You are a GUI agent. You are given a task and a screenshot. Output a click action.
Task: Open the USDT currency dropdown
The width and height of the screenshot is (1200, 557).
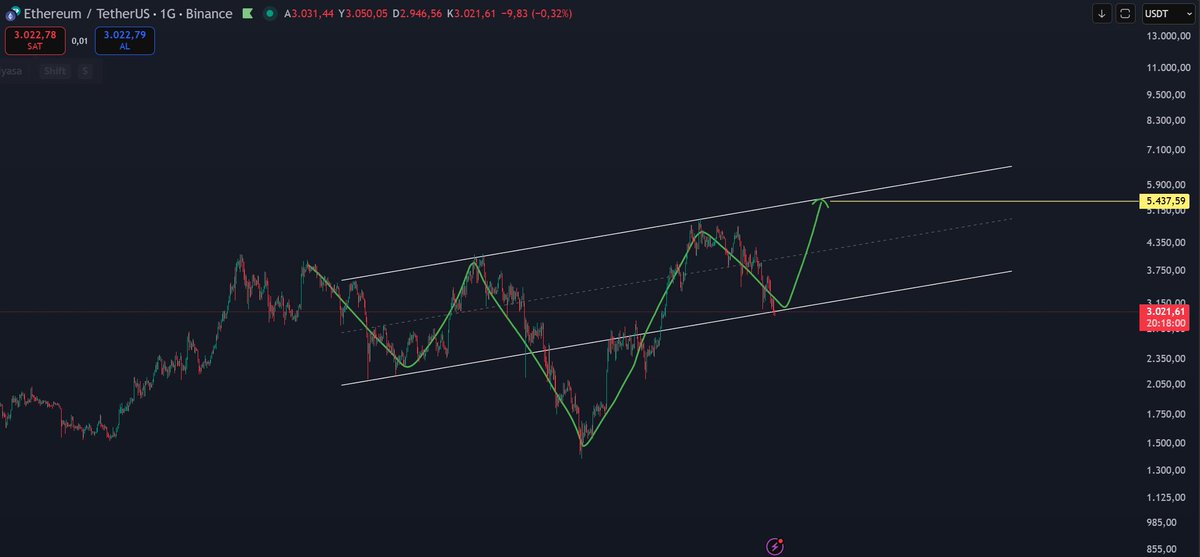[x=1167, y=14]
